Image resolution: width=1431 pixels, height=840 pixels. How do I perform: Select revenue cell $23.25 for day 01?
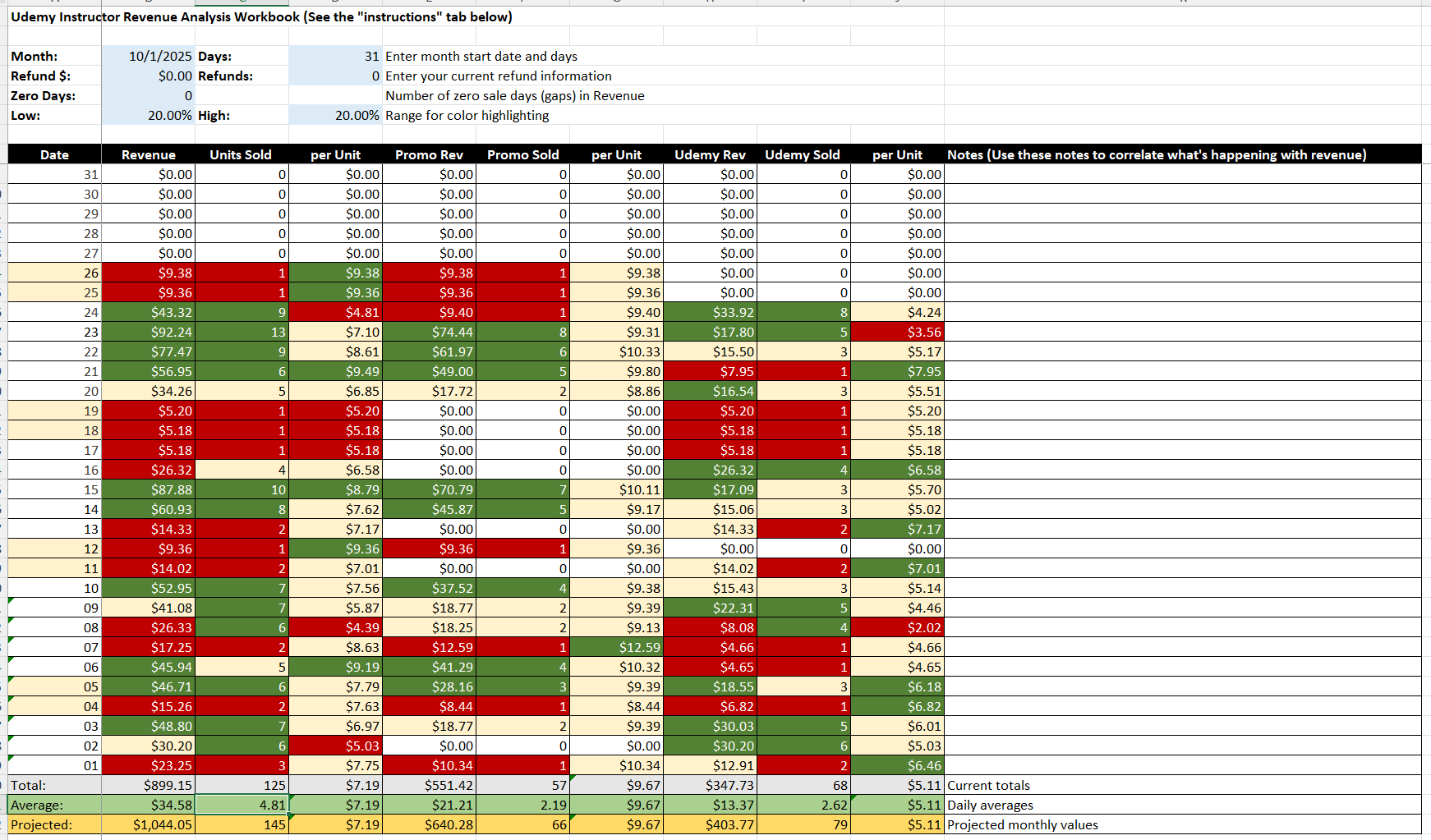[148, 765]
